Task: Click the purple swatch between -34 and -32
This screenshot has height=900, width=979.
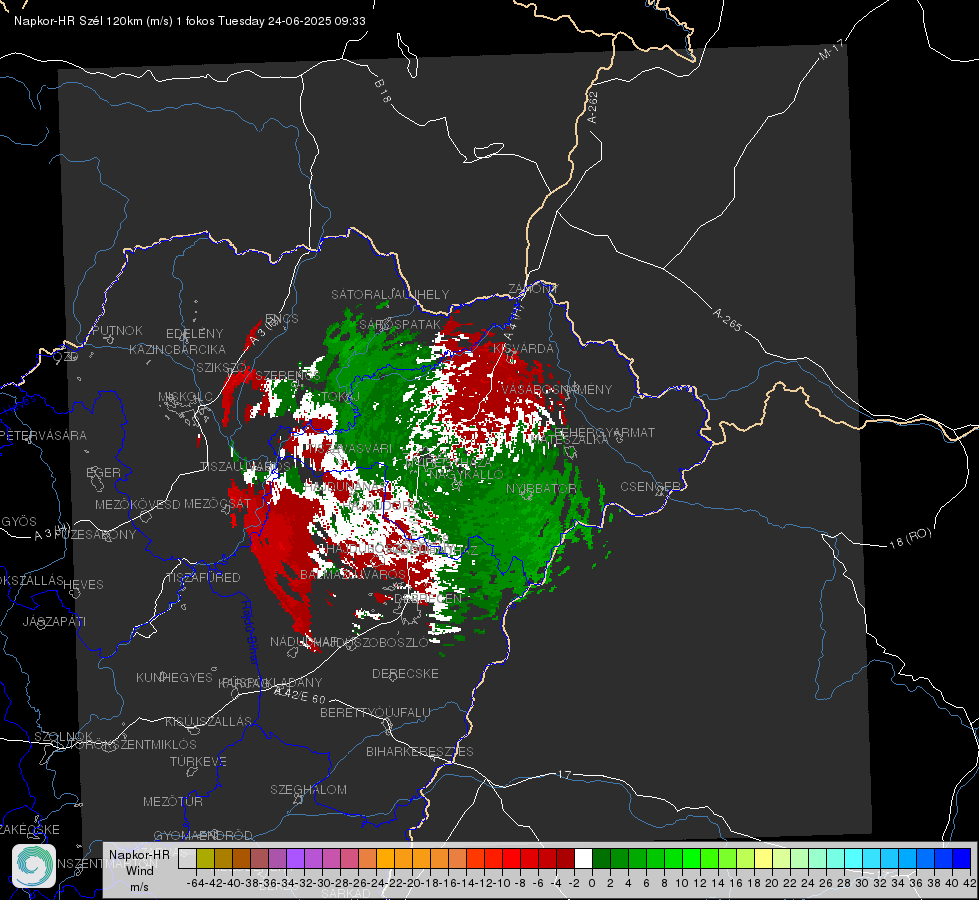Action: (x=295, y=859)
